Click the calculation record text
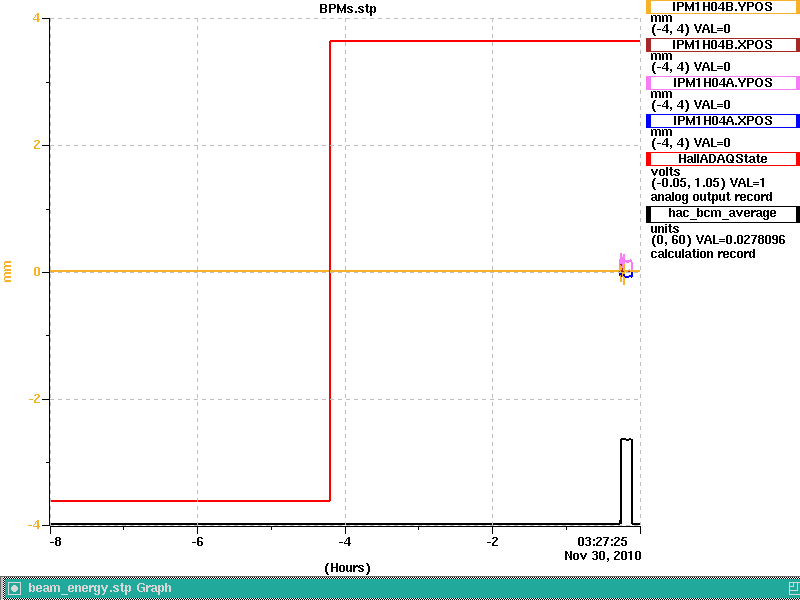Image resolution: width=800 pixels, height=600 pixels. 703,254
